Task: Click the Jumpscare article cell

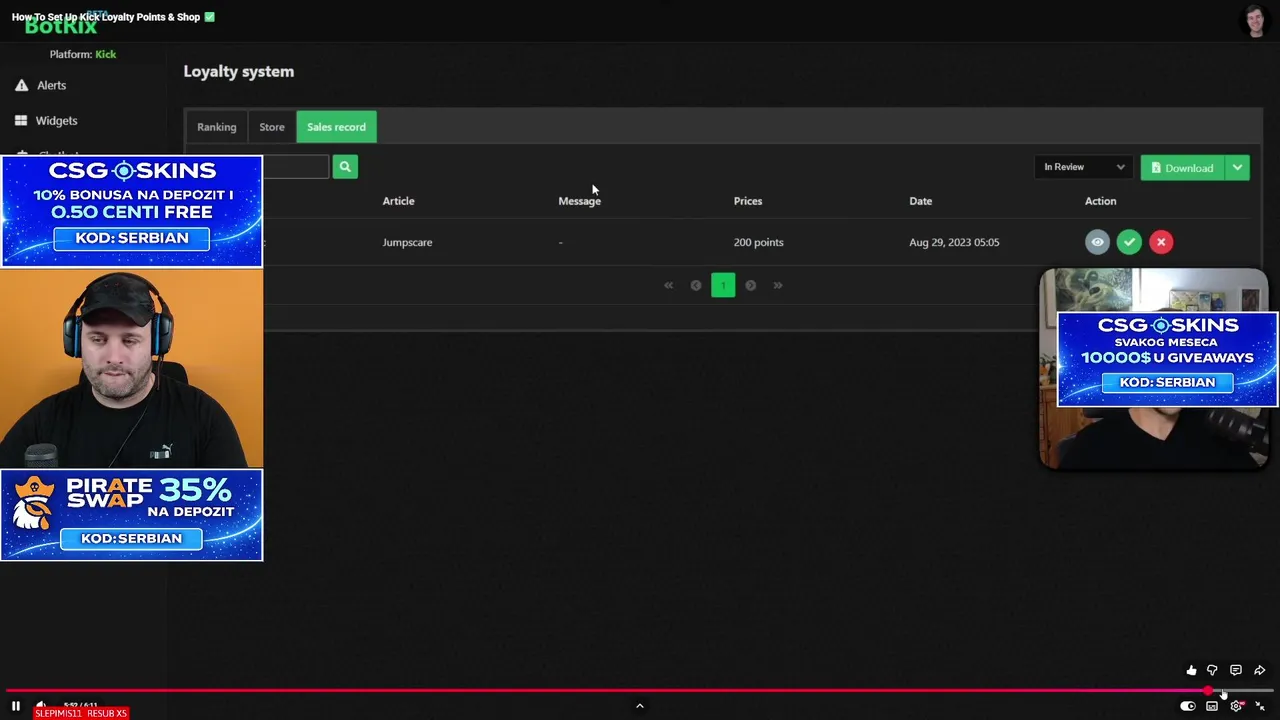Action: click(x=407, y=242)
